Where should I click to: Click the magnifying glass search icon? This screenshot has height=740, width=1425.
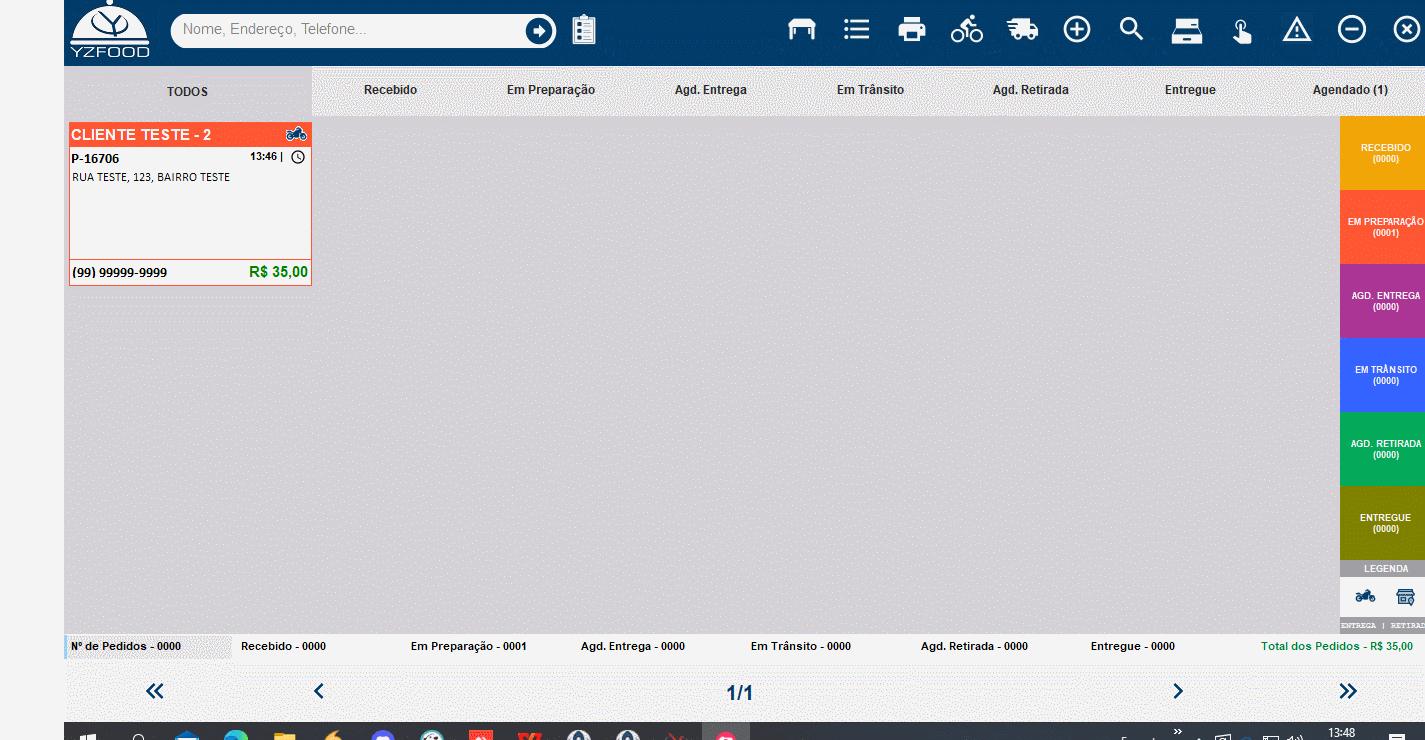tap(1131, 29)
